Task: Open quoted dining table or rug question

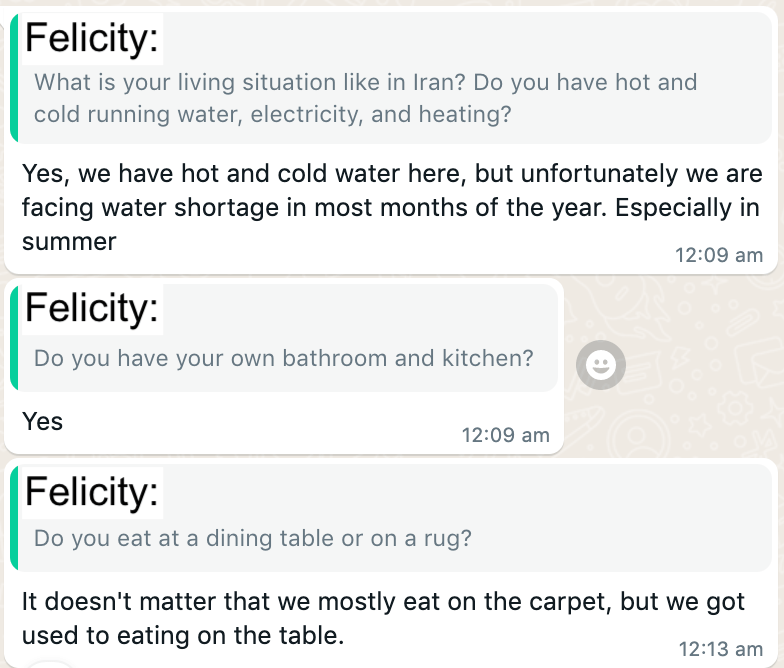Action: [253, 538]
